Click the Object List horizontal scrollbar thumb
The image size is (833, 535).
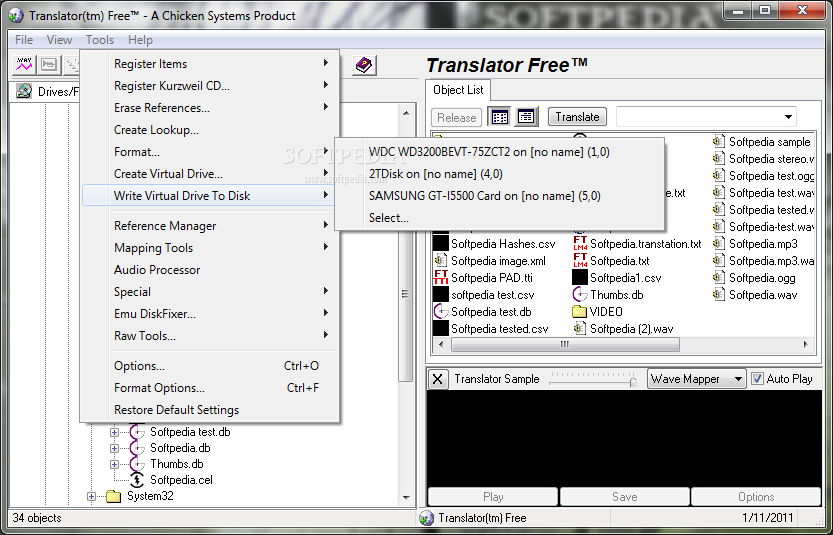[x=565, y=344]
